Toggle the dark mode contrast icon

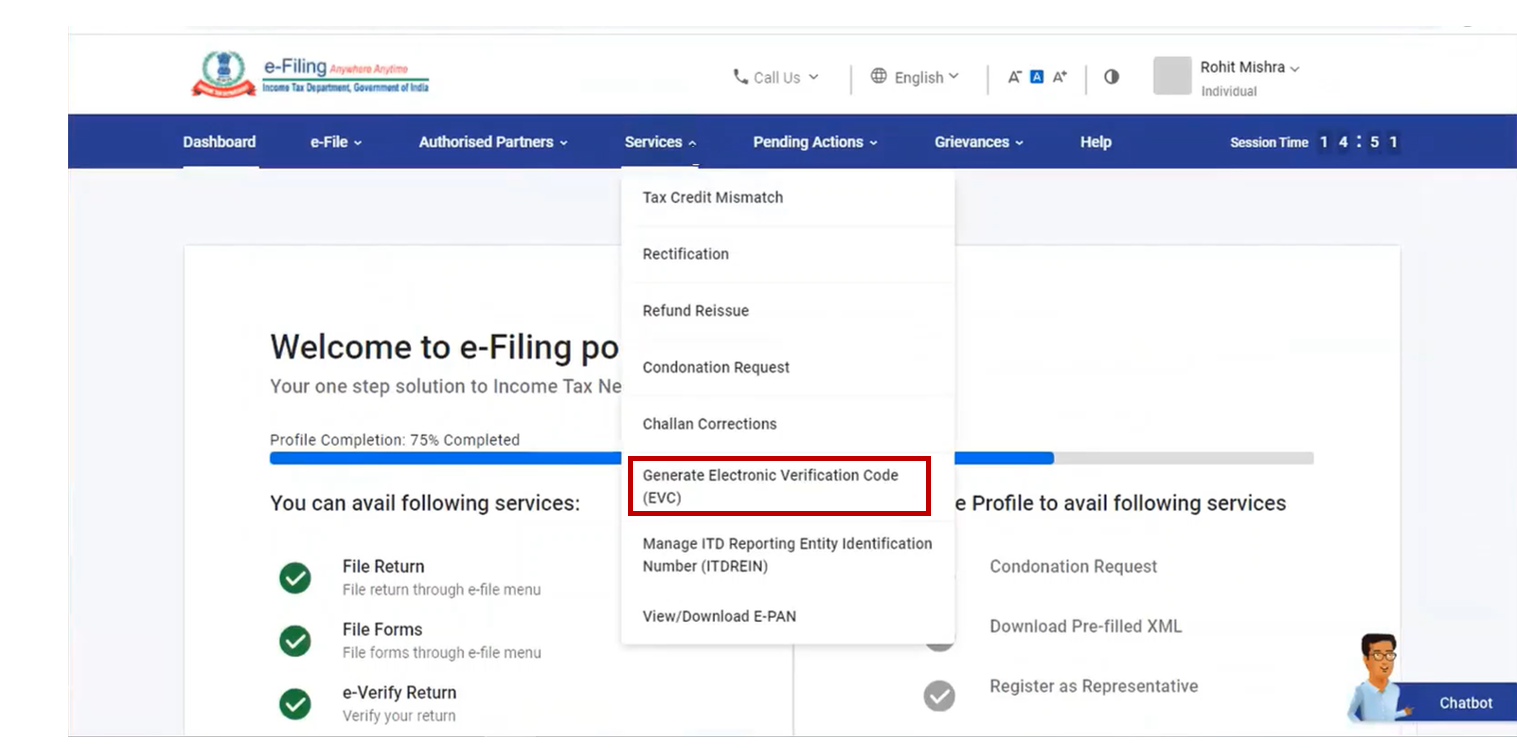click(x=1110, y=77)
